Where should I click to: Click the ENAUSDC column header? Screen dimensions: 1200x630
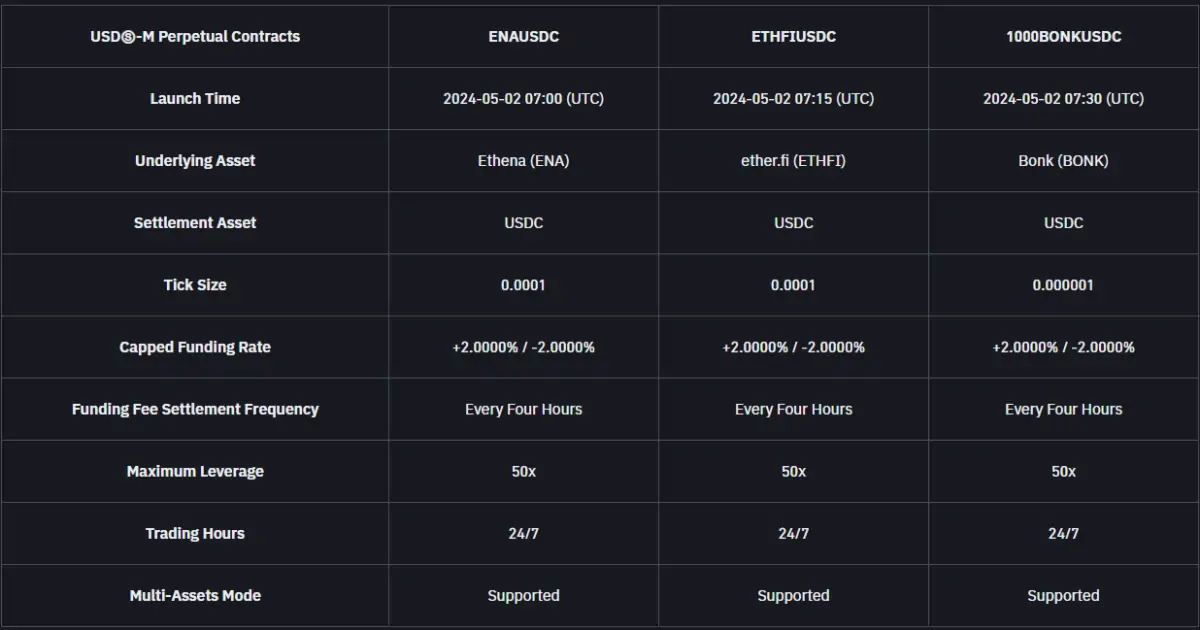[x=523, y=36]
